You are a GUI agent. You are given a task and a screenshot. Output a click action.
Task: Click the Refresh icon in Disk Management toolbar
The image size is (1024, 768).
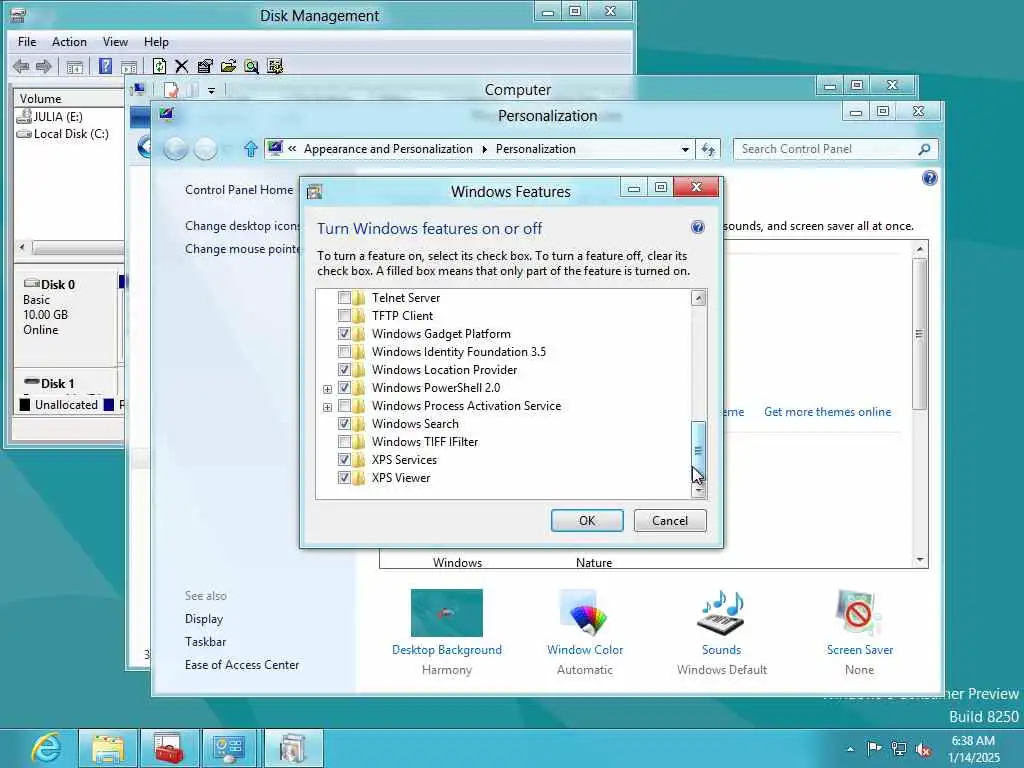[x=159, y=66]
